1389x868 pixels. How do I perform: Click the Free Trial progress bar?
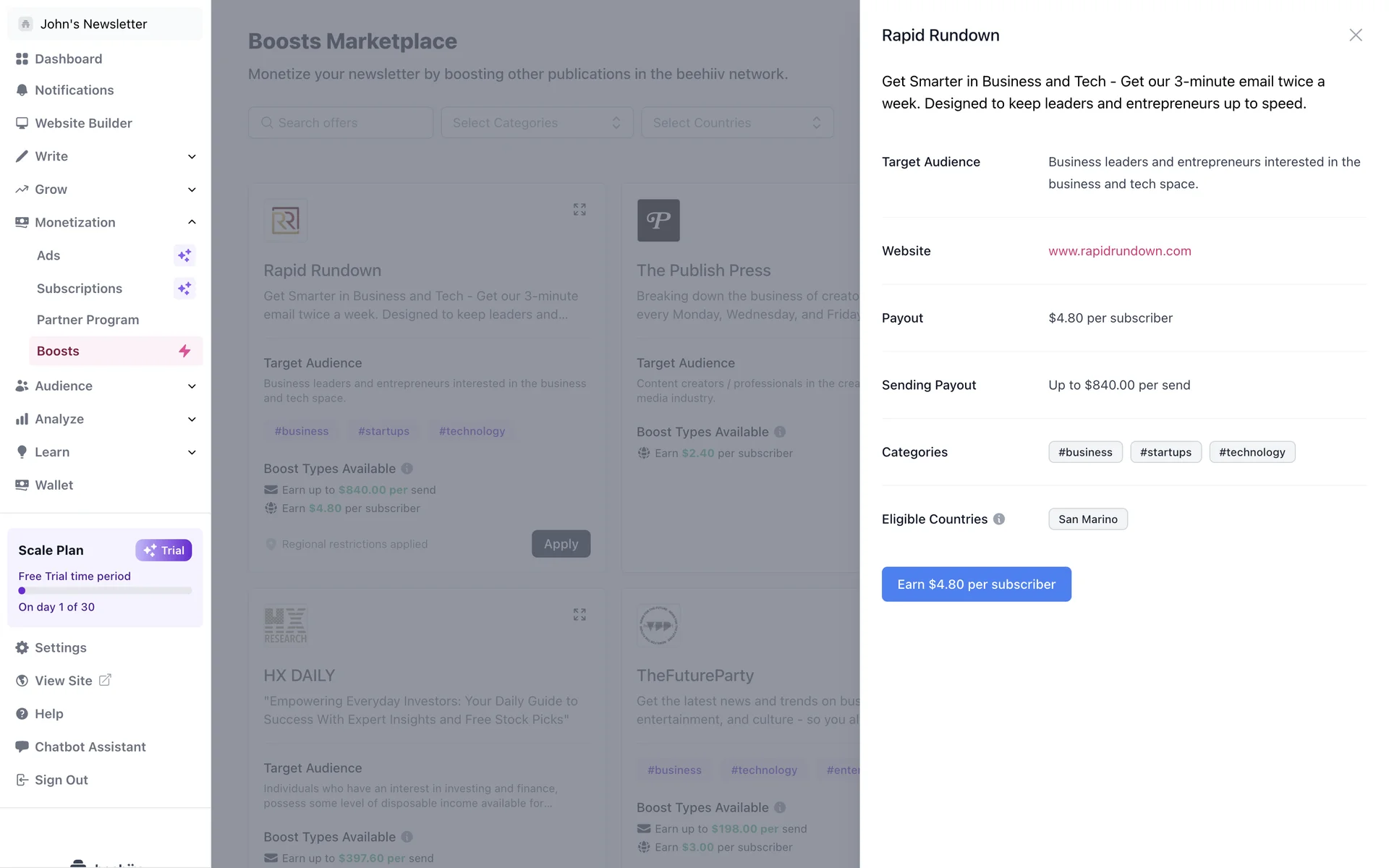(105, 591)
